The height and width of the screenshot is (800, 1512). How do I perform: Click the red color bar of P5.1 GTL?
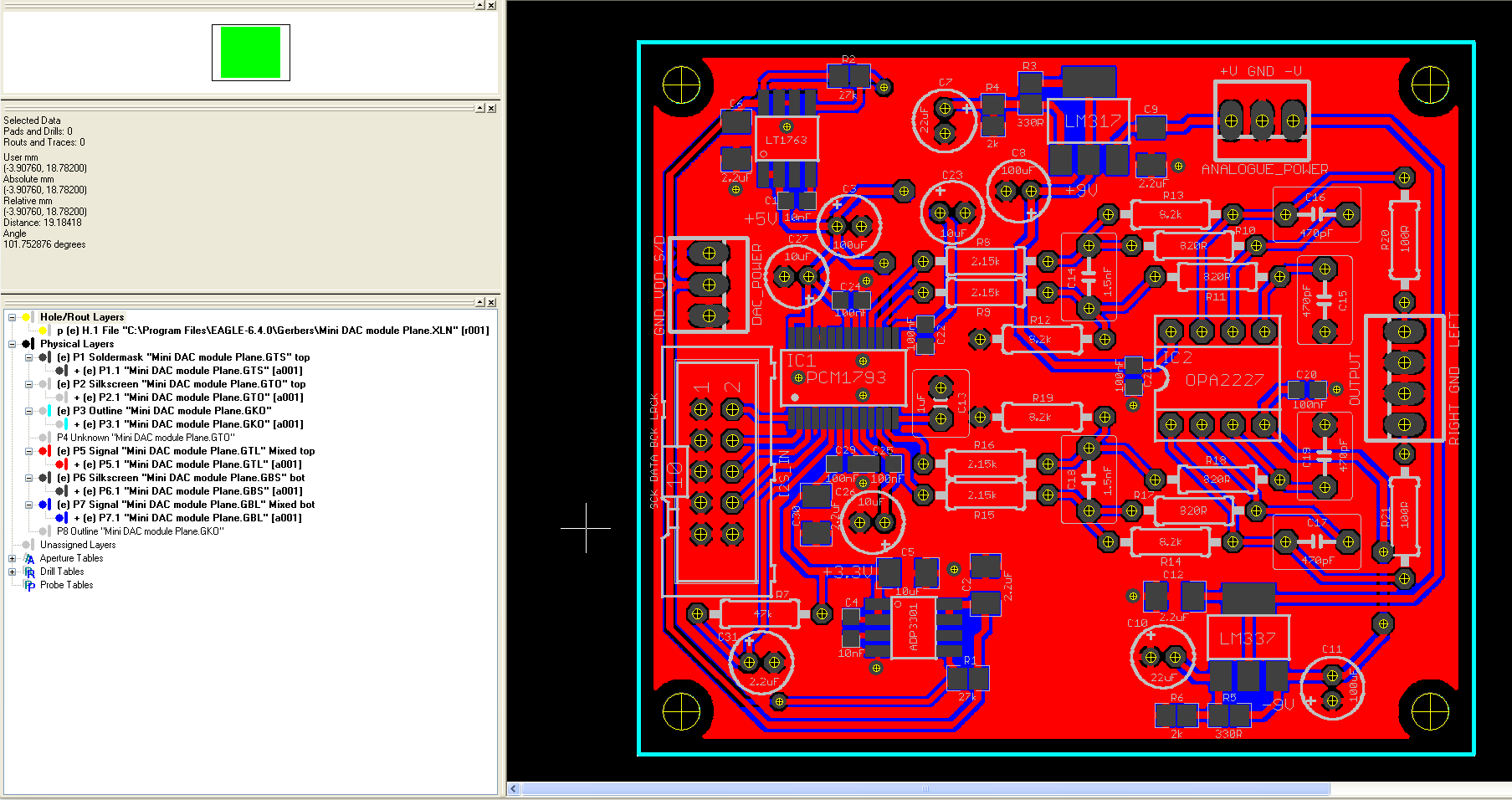(x=67, y=464)
